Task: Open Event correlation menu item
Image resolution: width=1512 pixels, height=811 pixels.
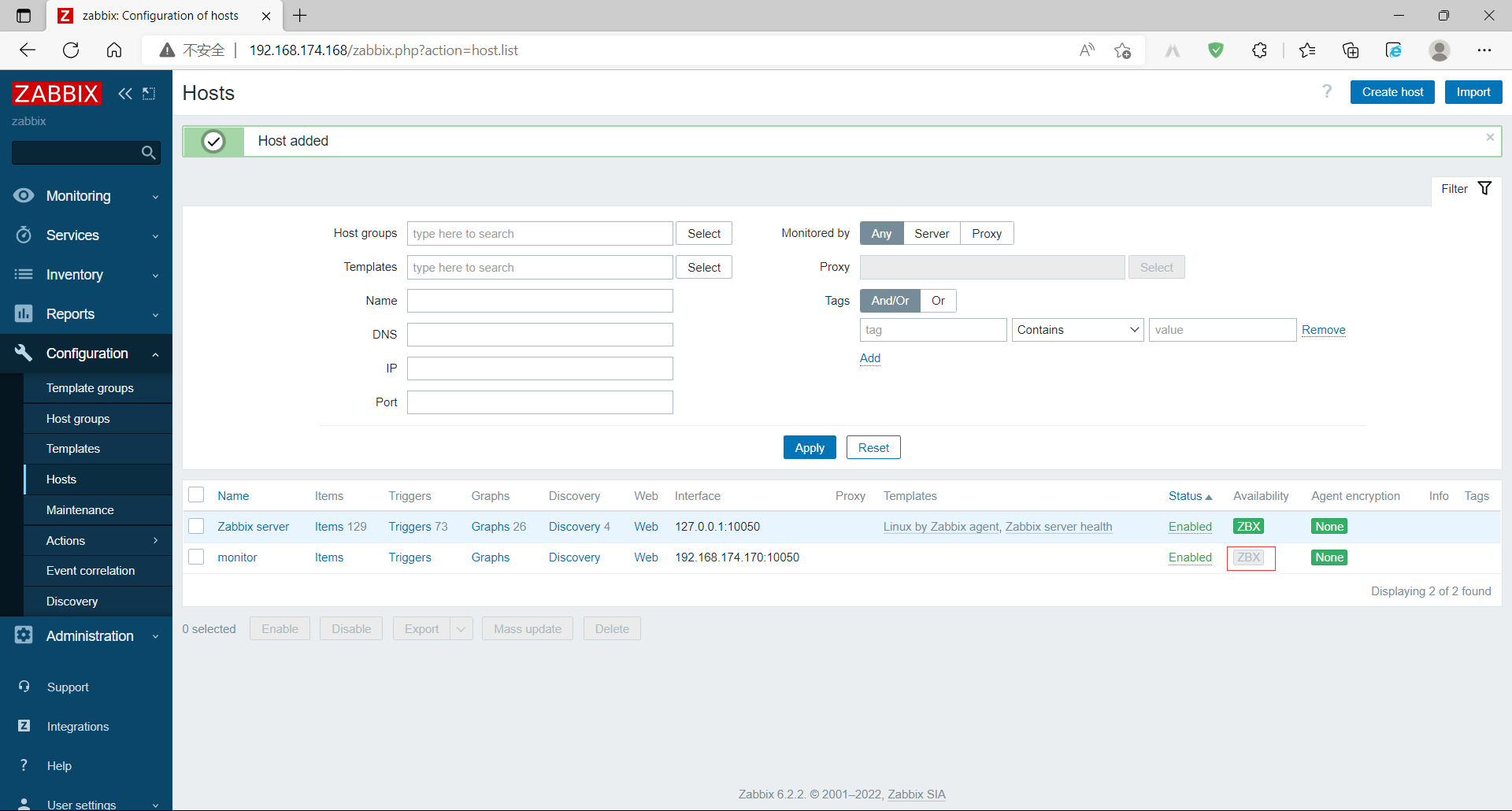Action: coord(98,571)
